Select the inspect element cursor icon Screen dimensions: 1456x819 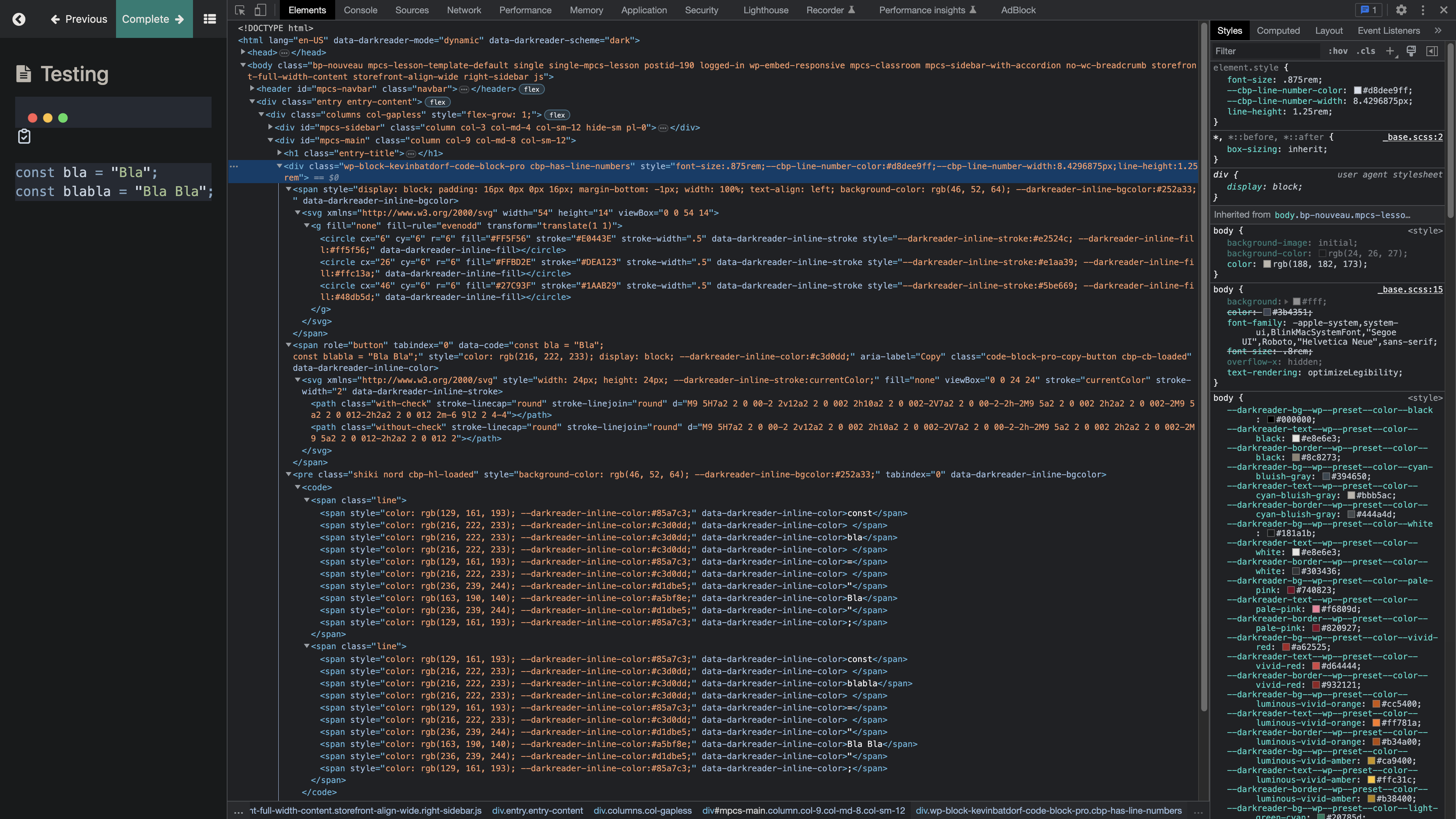[x=240, y=10]
